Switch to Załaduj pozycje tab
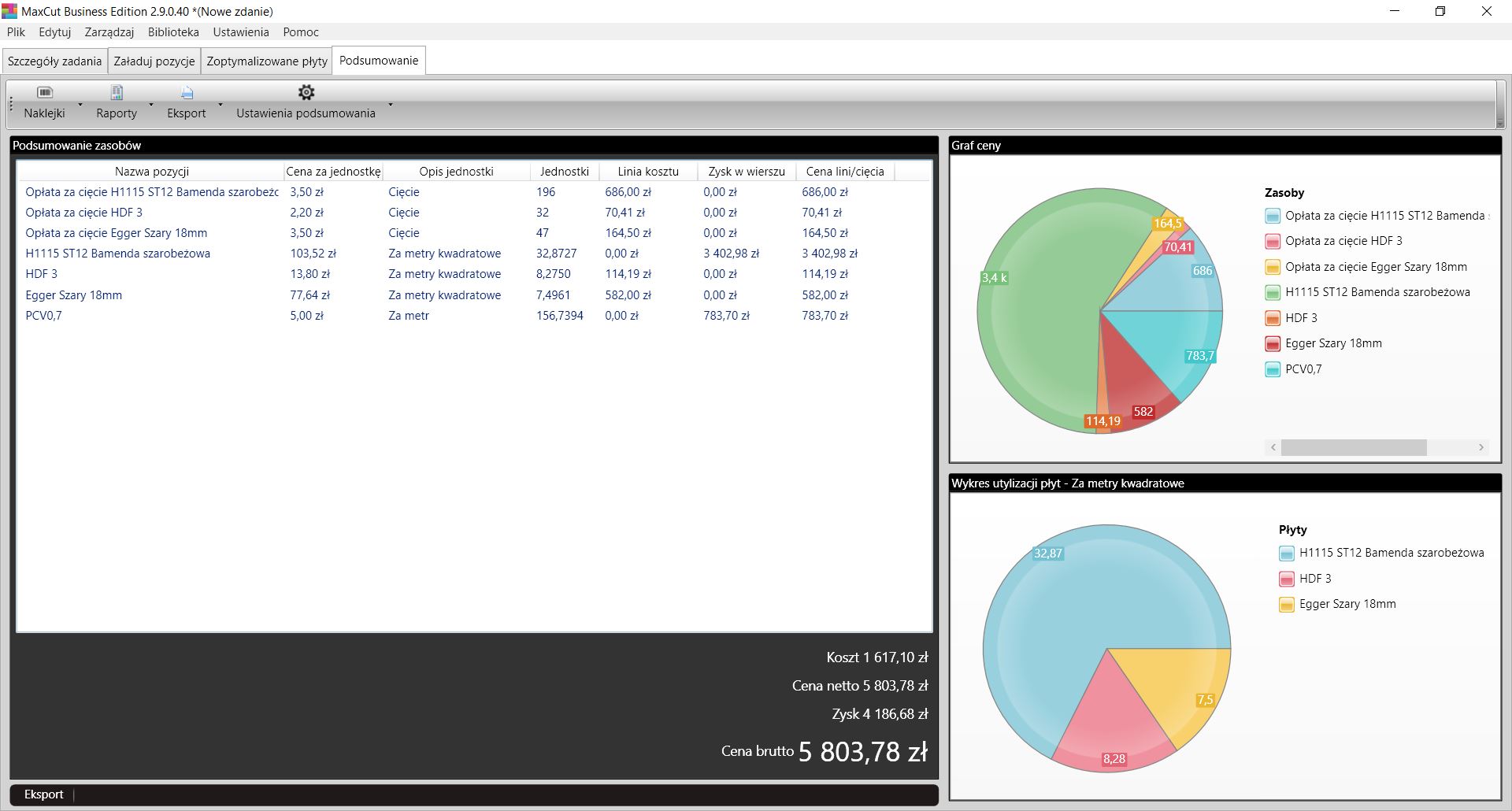 pyautogui.click(x=154, y=61)
